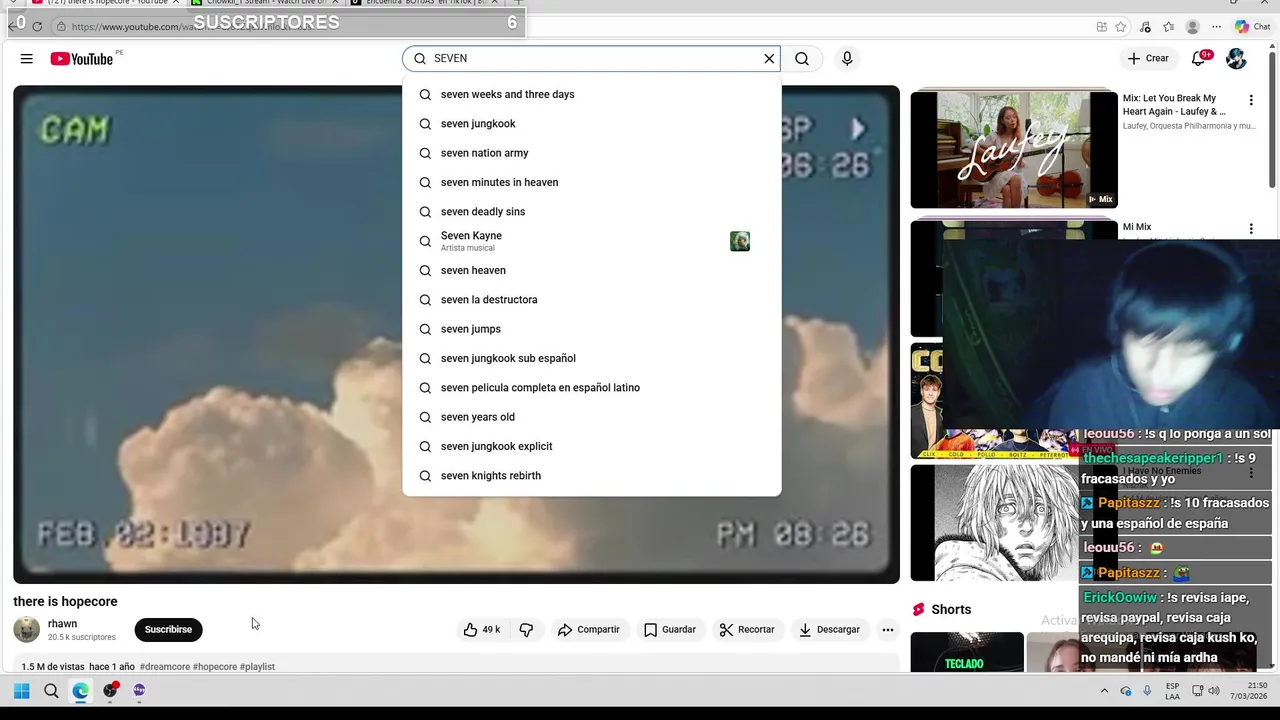Select suggestion seven weeks and three days
The width and height of the screenshot is (1280, 720).
pos(592,94)
